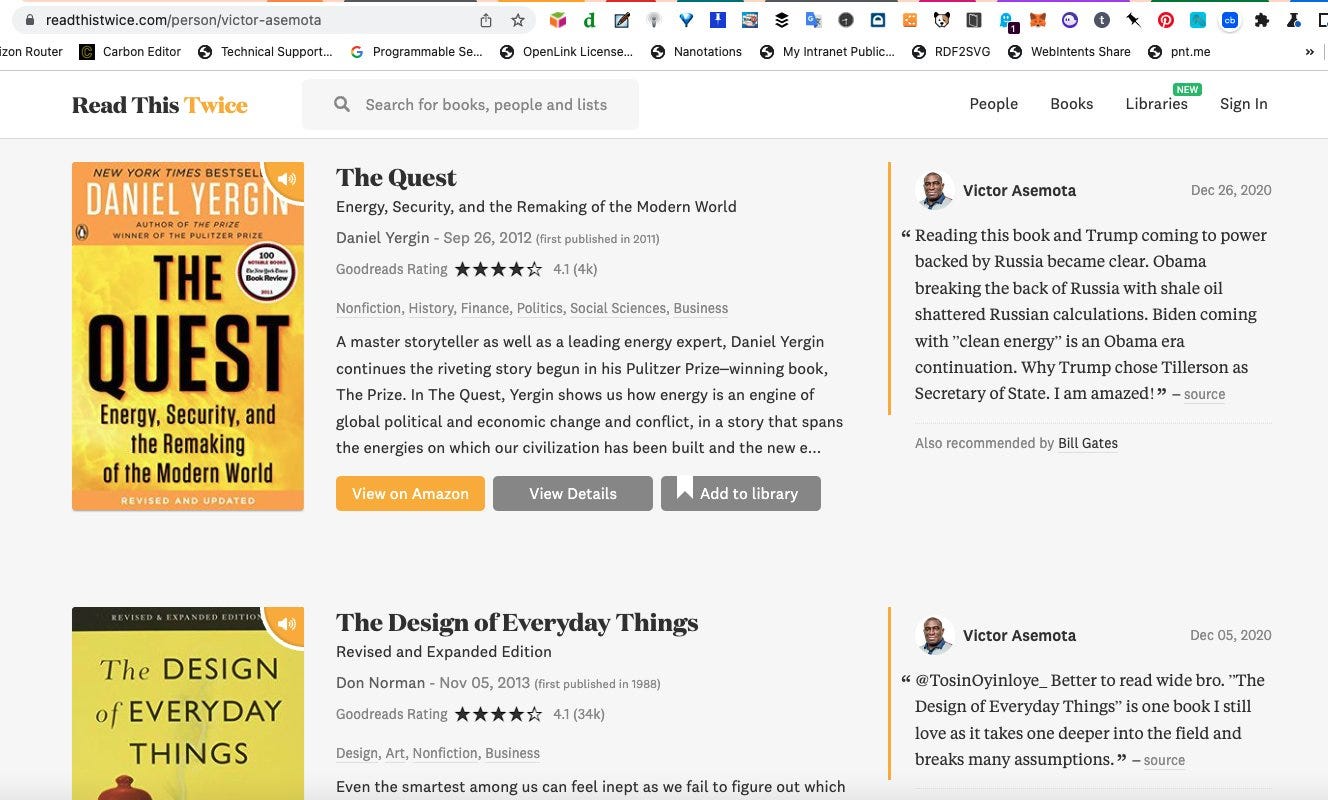Screen dimensions: 1328x800
Task: Open the OpenLink License bookmark
Action: point(565,52)
